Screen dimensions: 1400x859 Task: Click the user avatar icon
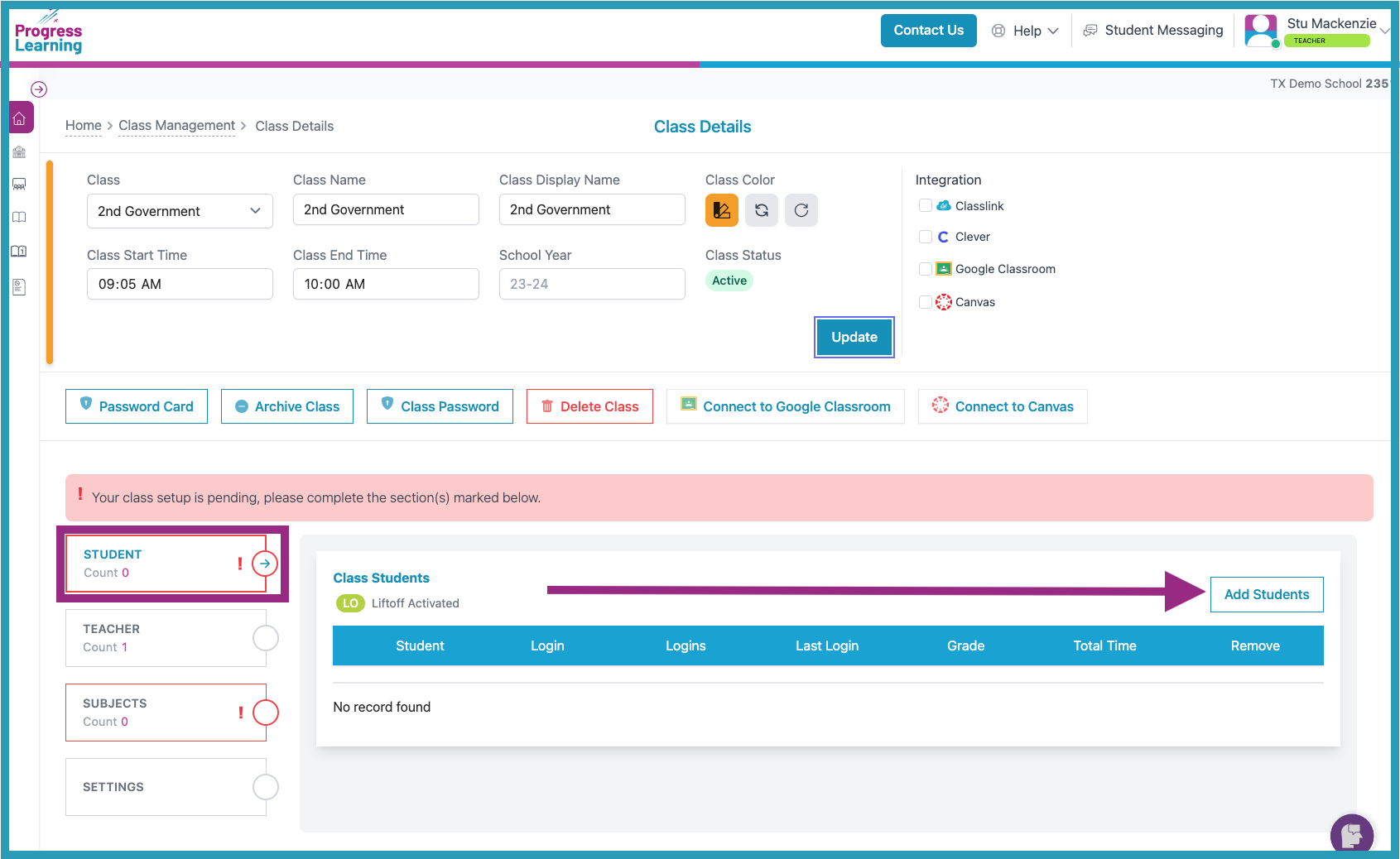click(1261, 31)
